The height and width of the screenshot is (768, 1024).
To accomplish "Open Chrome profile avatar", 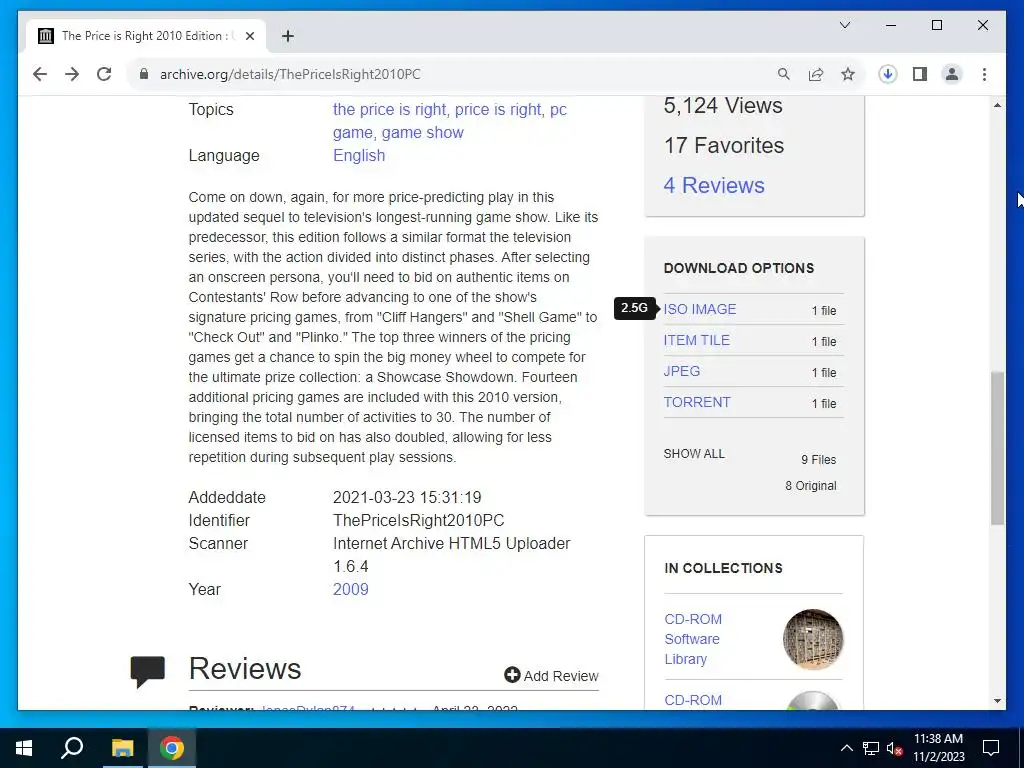I will coord(952,74).
